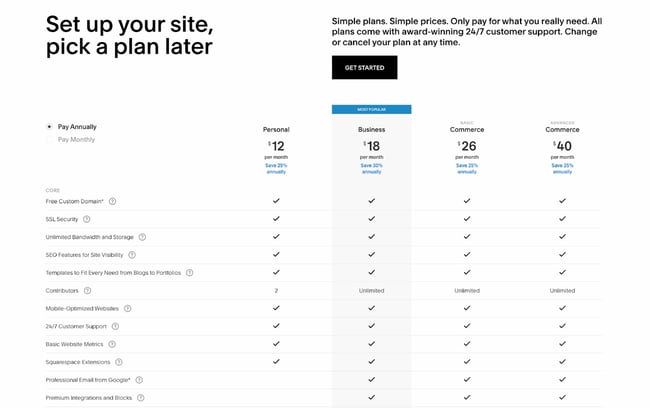Select the Personal plan column header
The height and width of the screenshot is (408, 650).
pyautogui.click(x=276, y=129)
